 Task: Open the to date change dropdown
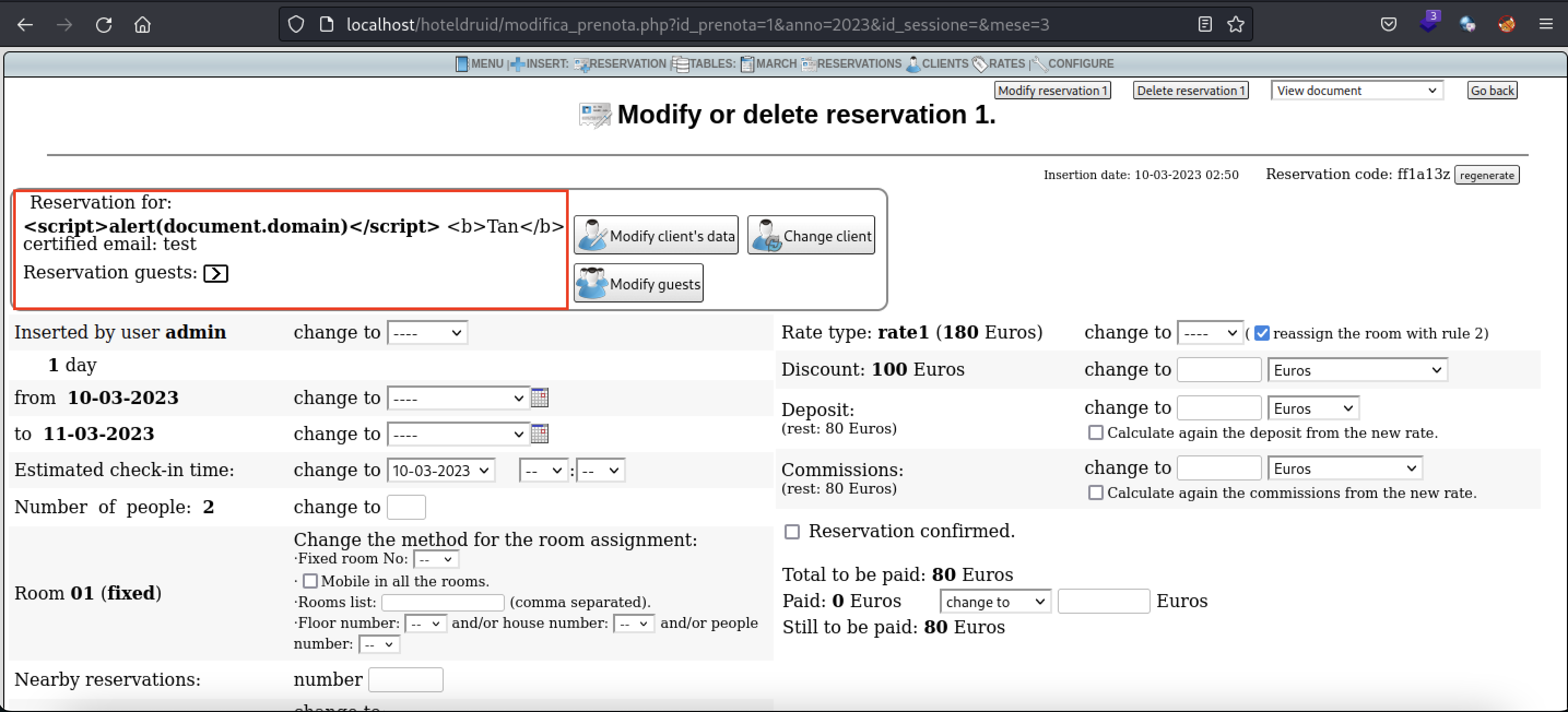click(458, 435)
